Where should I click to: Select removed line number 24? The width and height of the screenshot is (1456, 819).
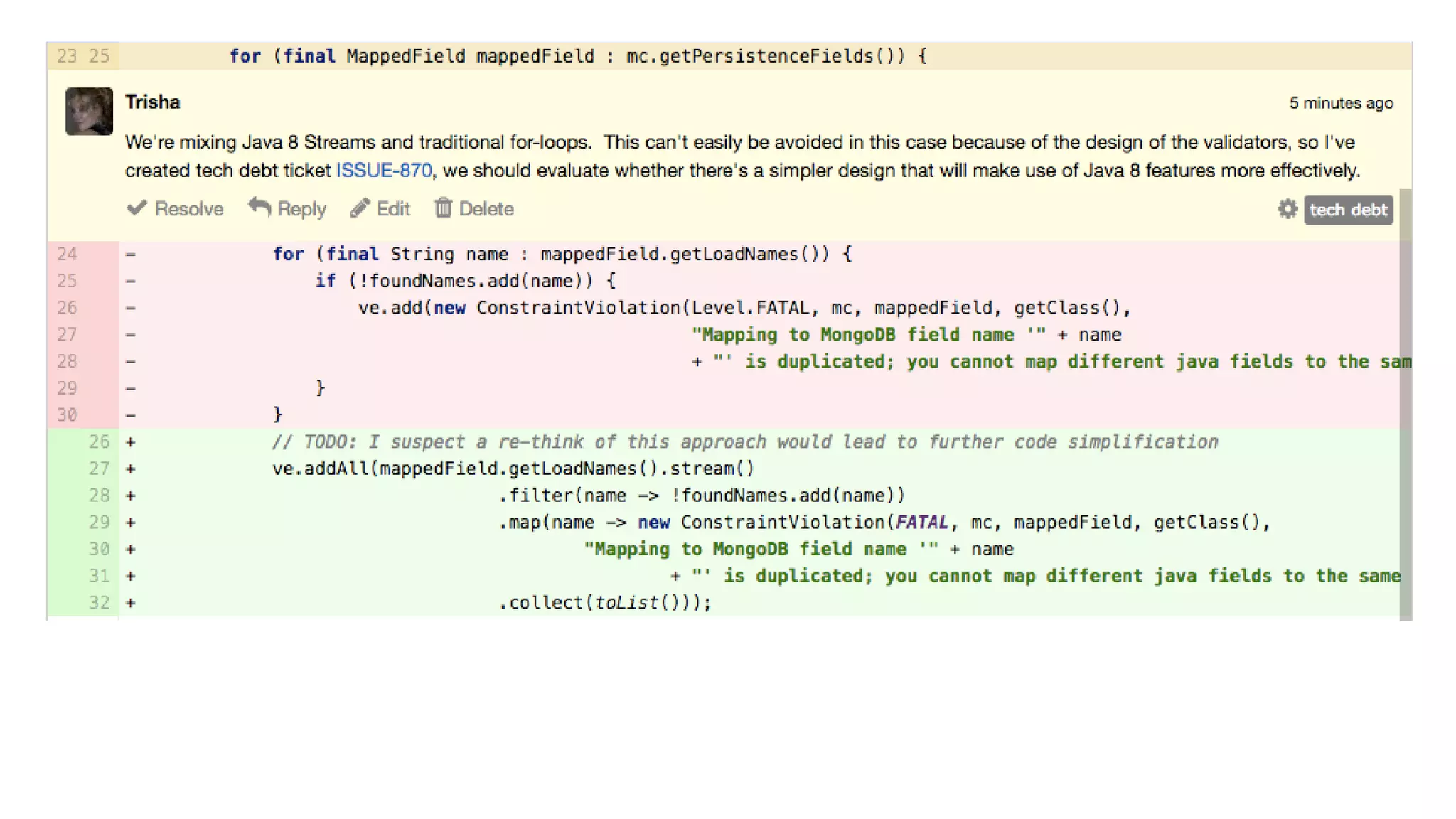coord(67,254)
